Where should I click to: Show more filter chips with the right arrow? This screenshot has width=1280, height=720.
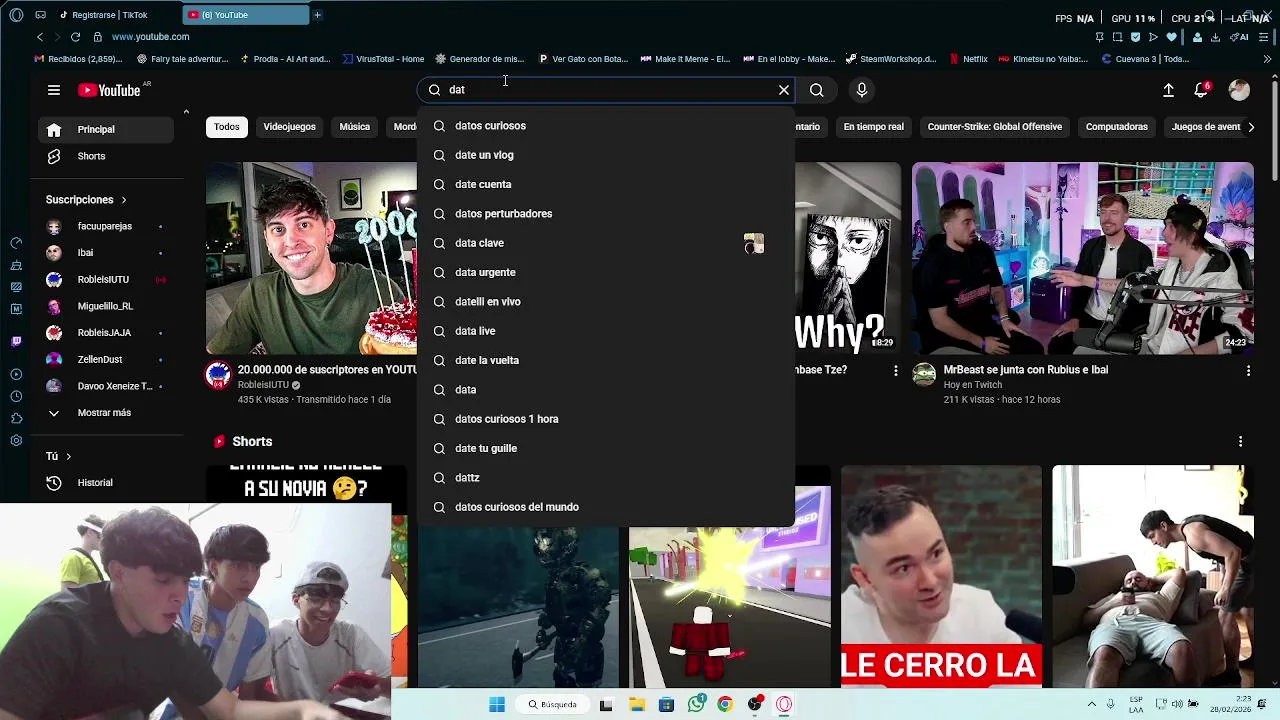[1251, 127]
